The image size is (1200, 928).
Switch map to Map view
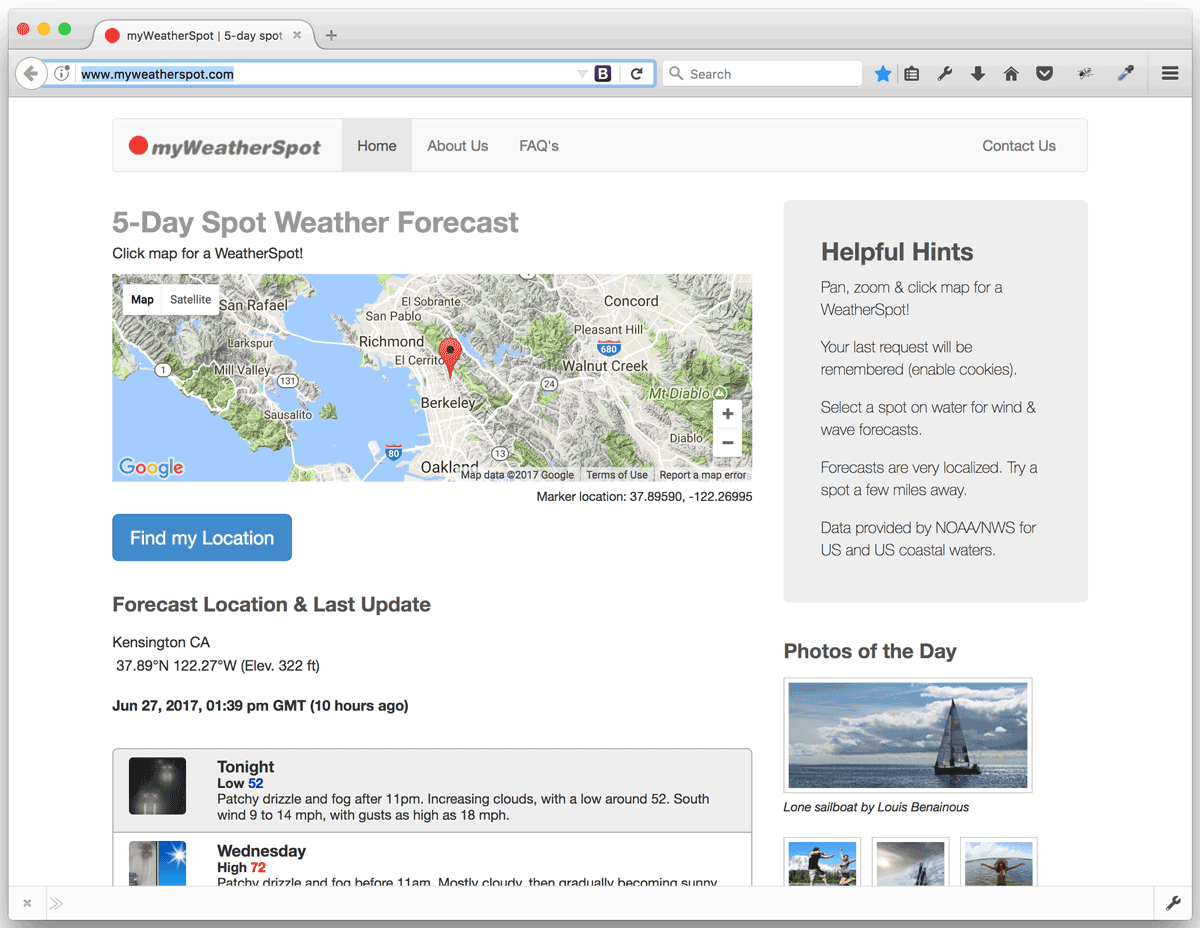point(142,299)
